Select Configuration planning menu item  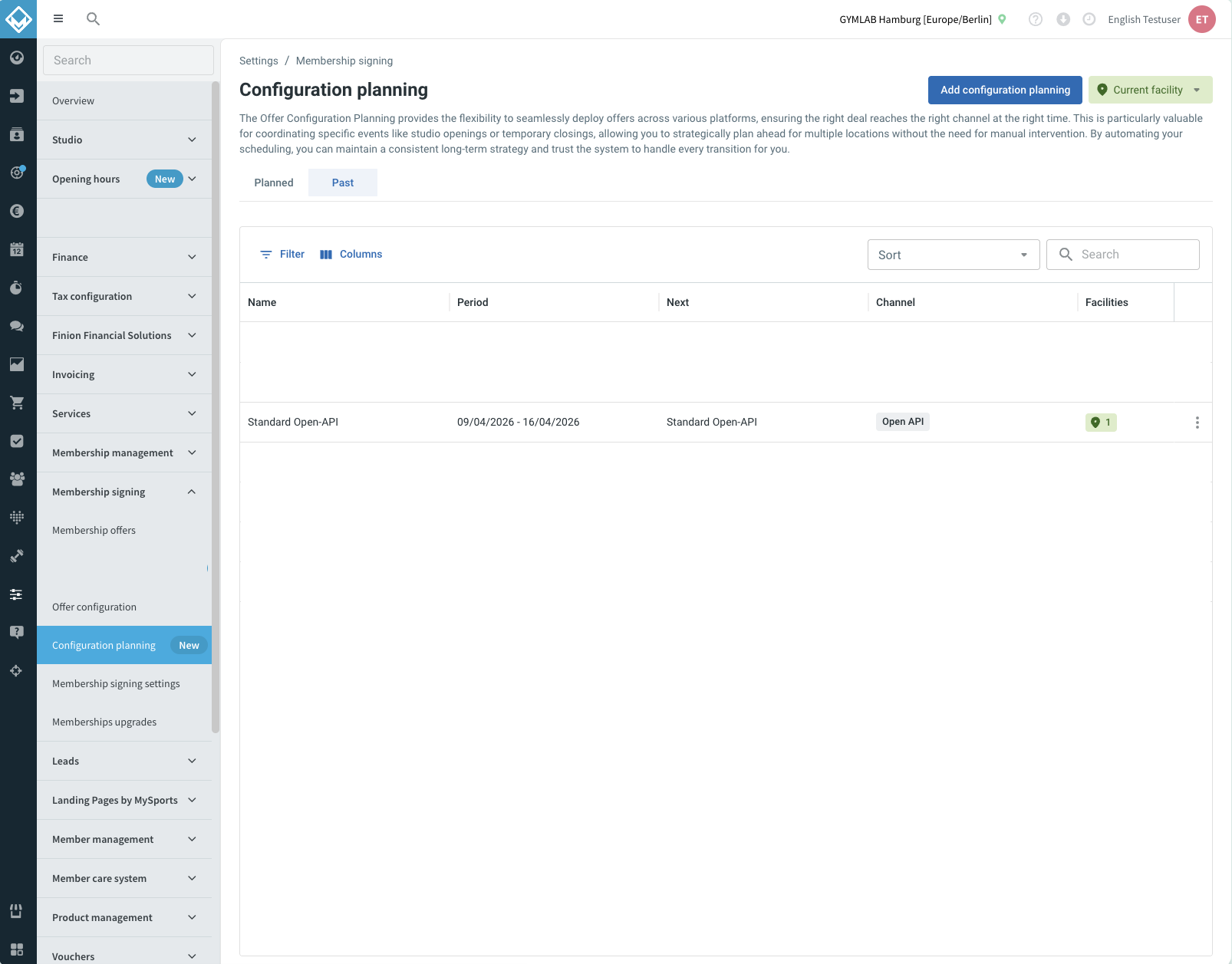coord(124,645)
